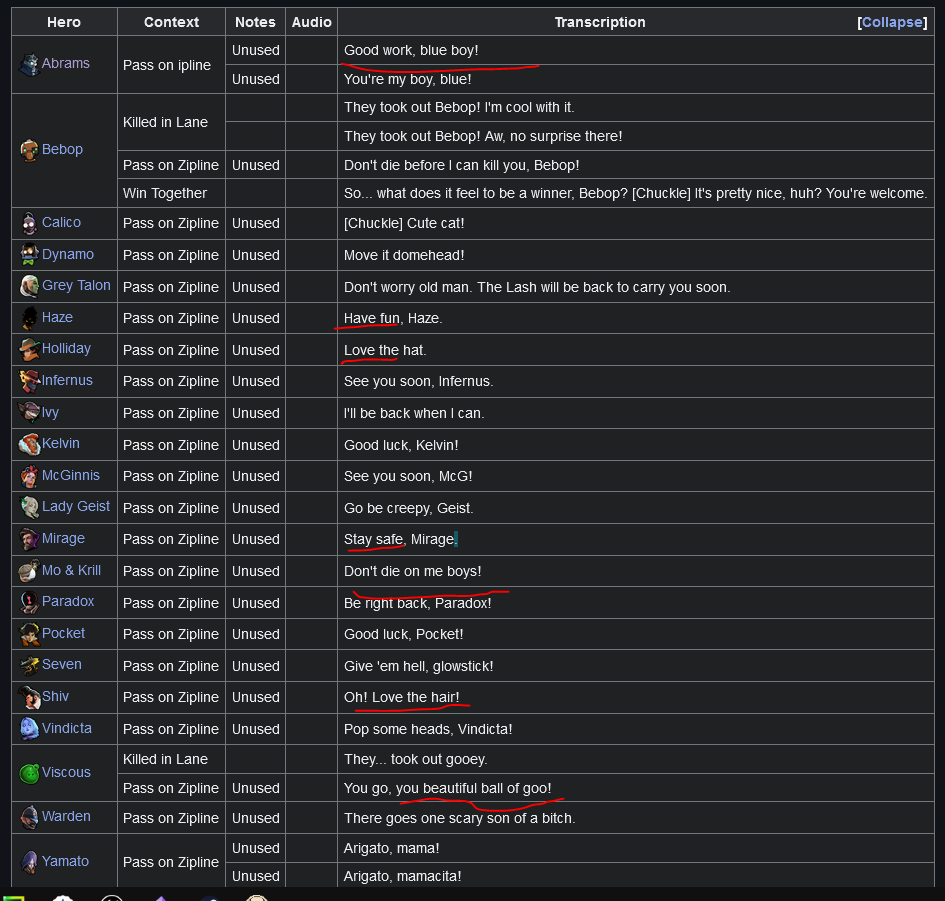945x901 pixels.
Task: Open the Vindicta hero link
Action: tap(67, 728)
